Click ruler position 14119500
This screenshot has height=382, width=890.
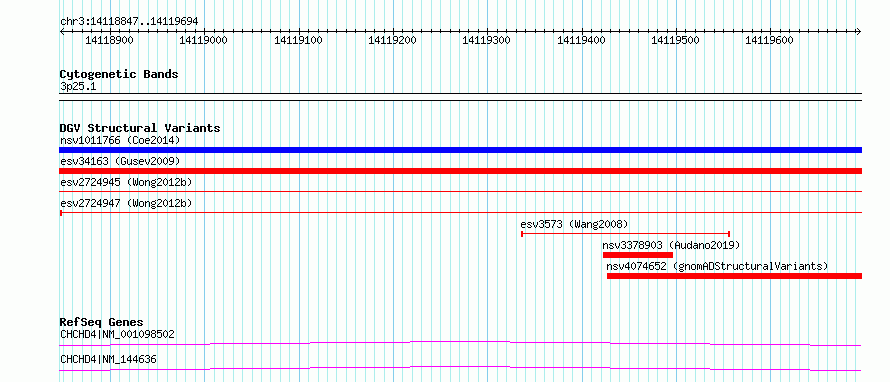[x=675, y=40]
